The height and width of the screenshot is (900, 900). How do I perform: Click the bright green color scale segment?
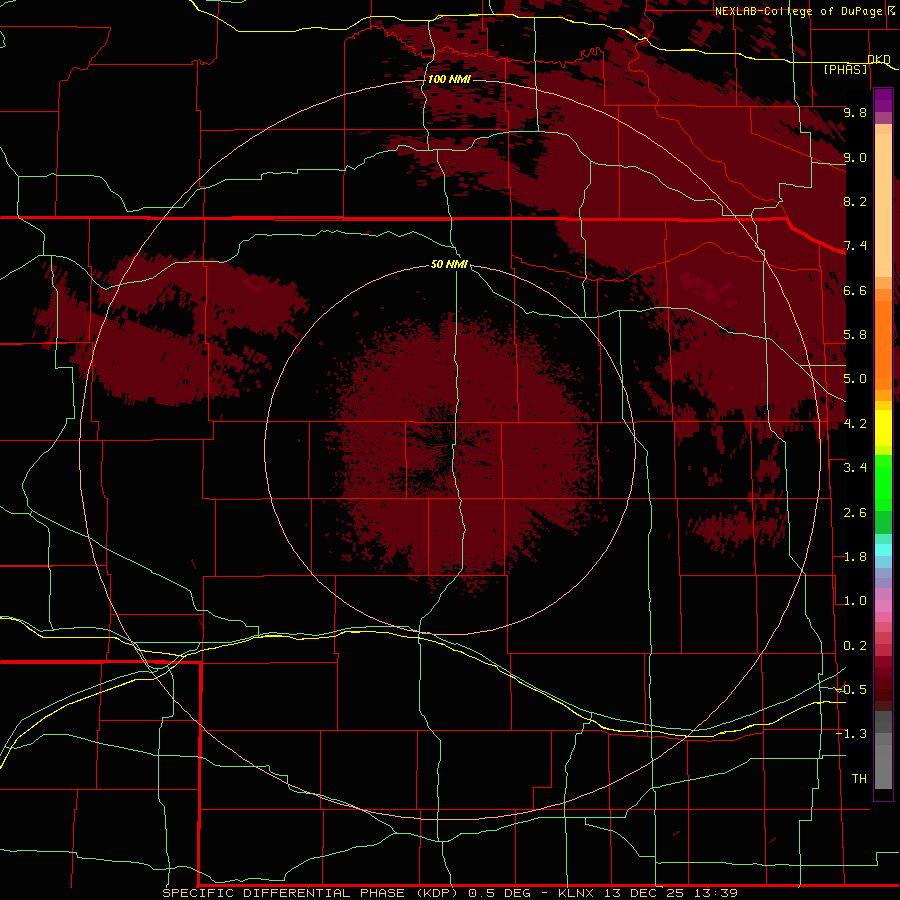pos(883,484)
